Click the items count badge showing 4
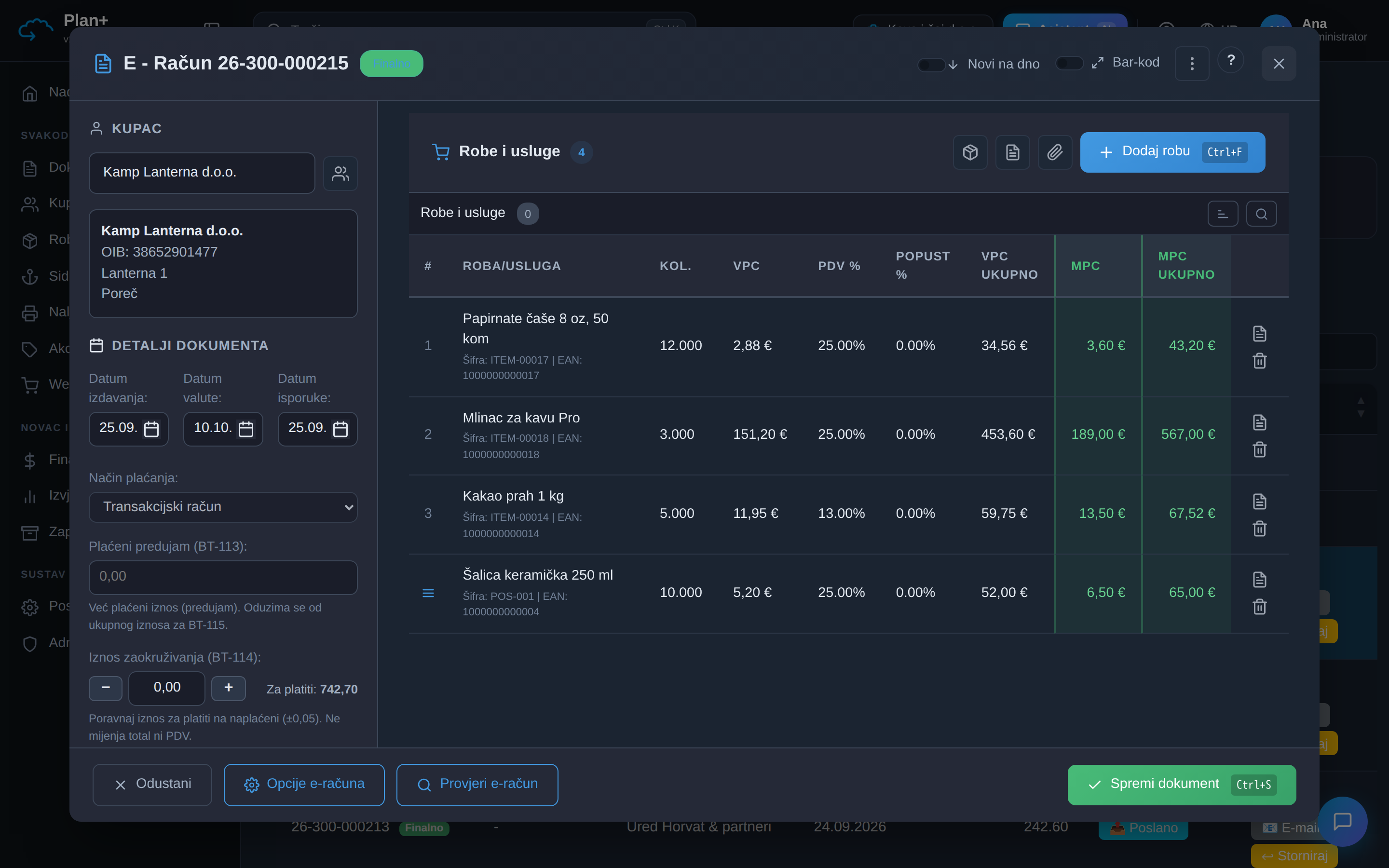This screenshot has height=868, width=1389. [581, 152]
